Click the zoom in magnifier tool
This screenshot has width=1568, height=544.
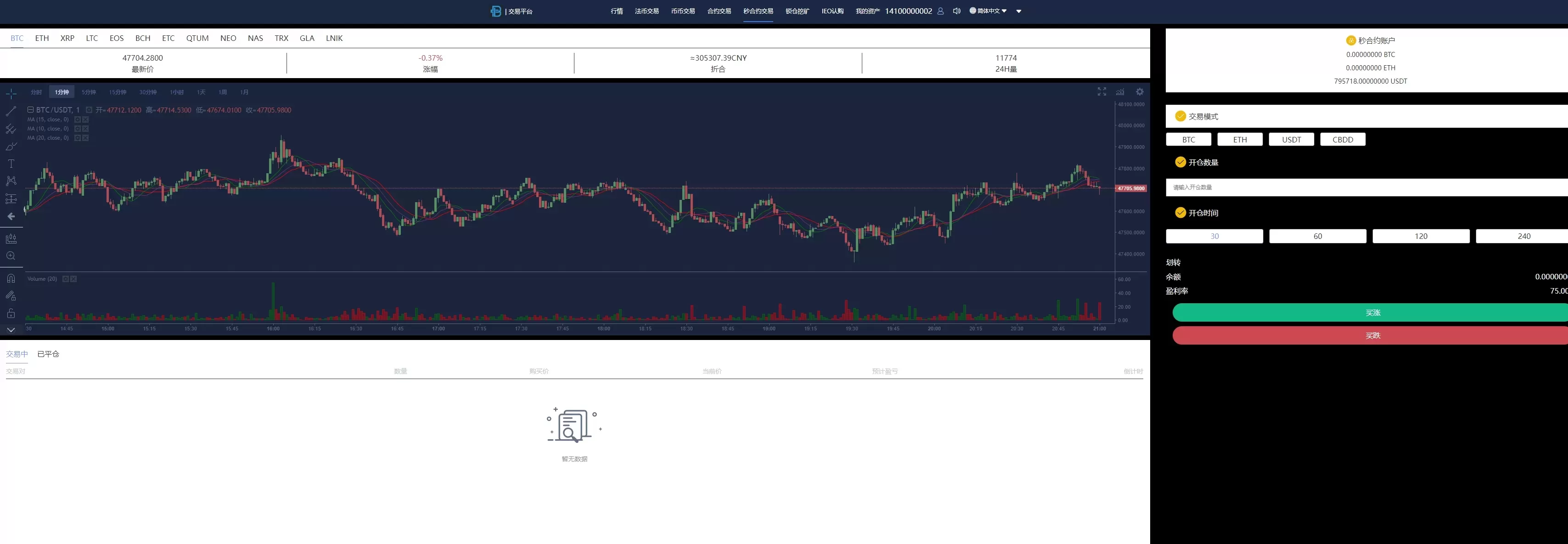click(x=11, y=256)
